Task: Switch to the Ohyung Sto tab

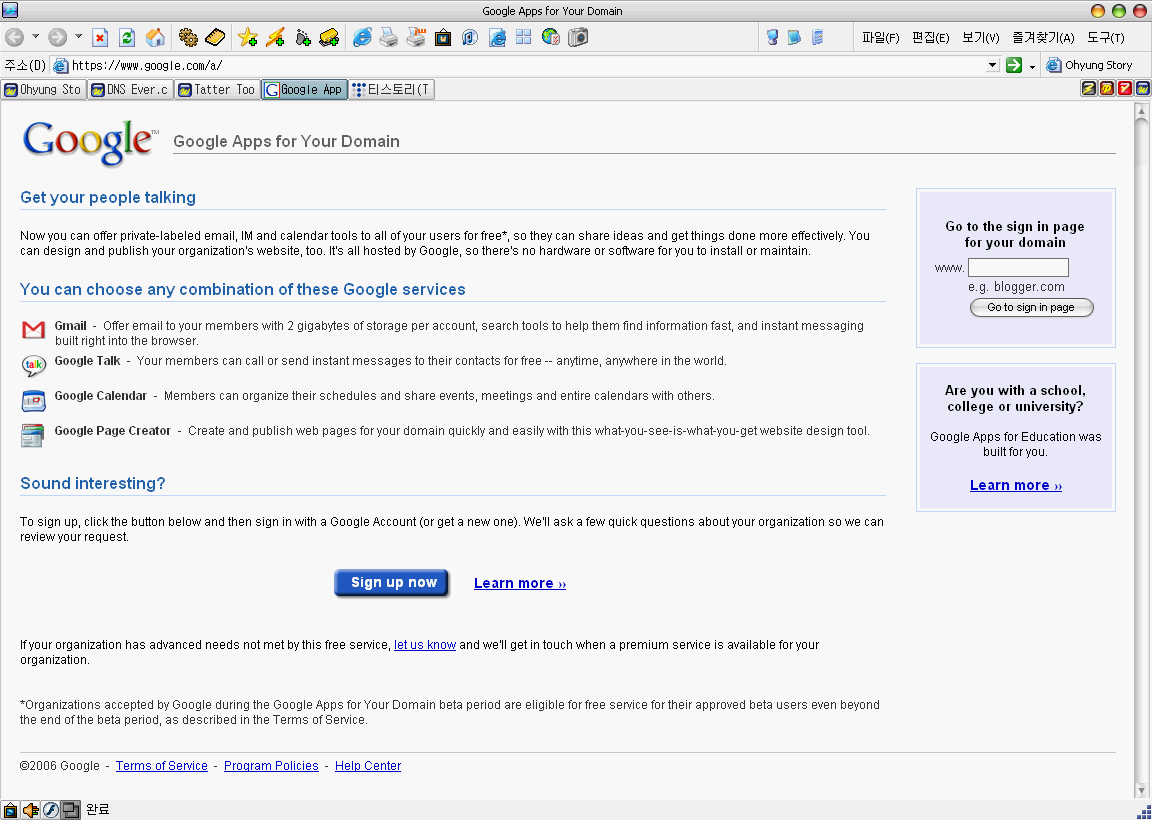Action: click(43, 90)
